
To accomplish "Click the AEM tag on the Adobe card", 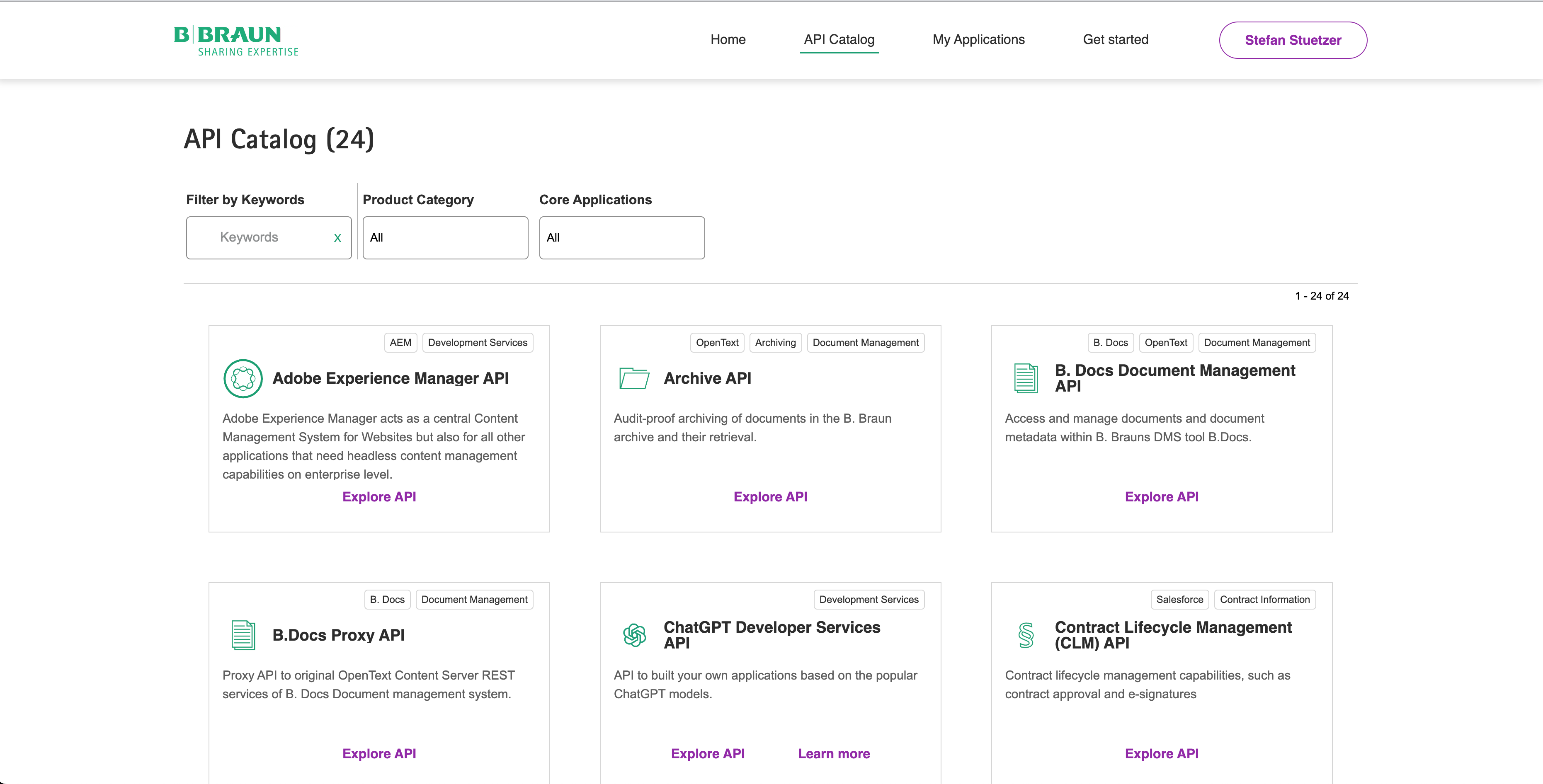I will [x=400, y=343].
